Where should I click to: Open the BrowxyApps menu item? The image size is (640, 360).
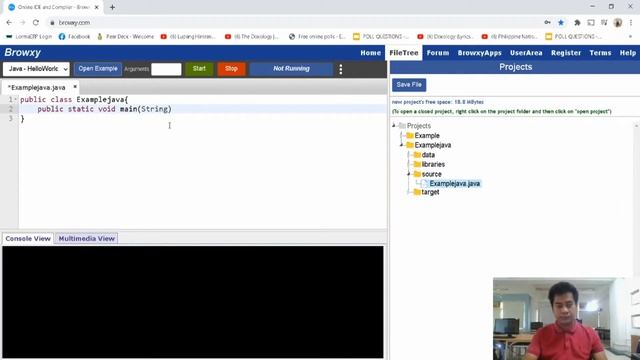click(479, 53)
